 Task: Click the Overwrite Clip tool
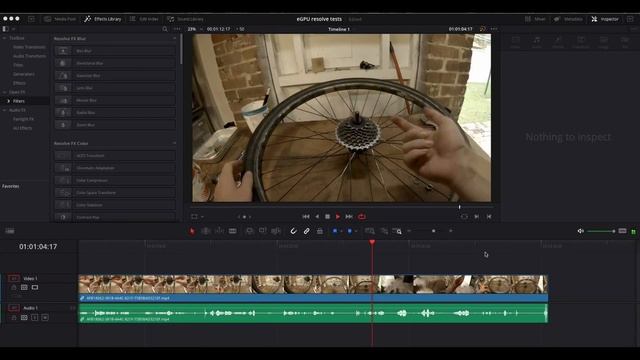(x=262, y=231)
